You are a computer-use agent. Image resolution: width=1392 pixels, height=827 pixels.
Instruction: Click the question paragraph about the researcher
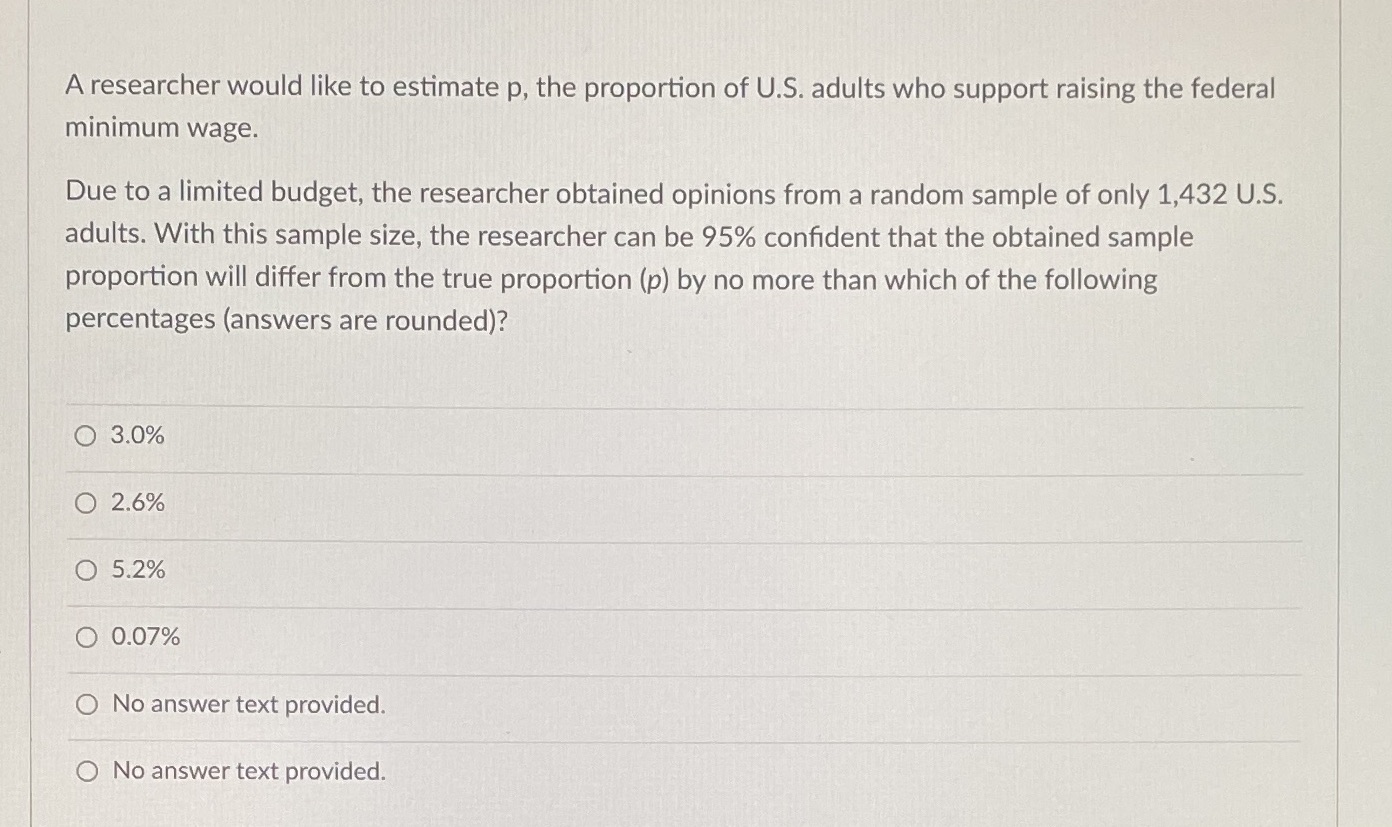670,106
